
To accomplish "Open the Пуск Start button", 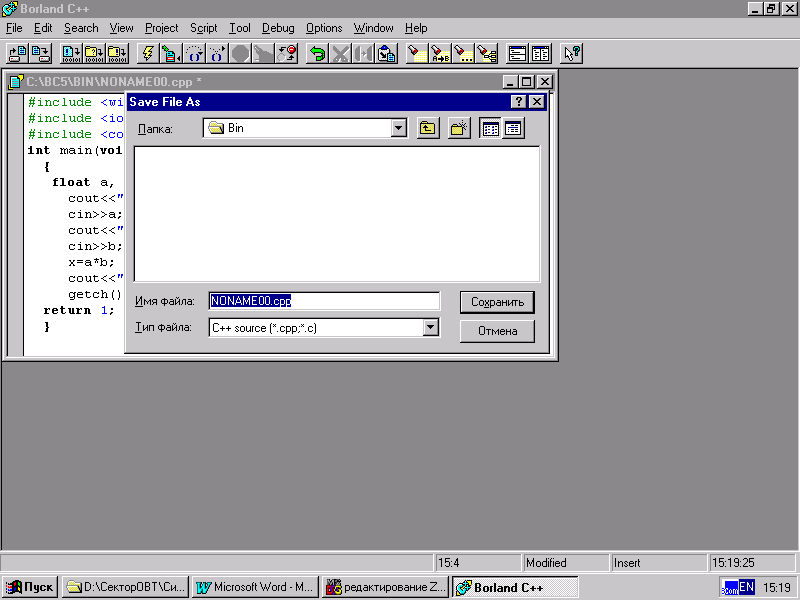I will (31, 587).
